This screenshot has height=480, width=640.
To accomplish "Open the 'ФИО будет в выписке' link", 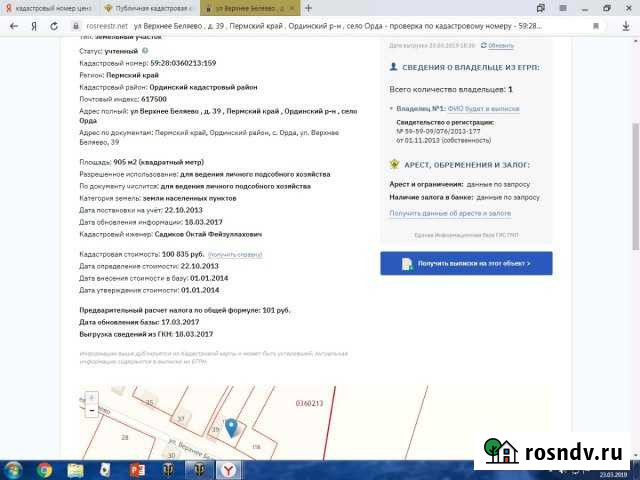I will pyautogui.click(x=484, y=109).
